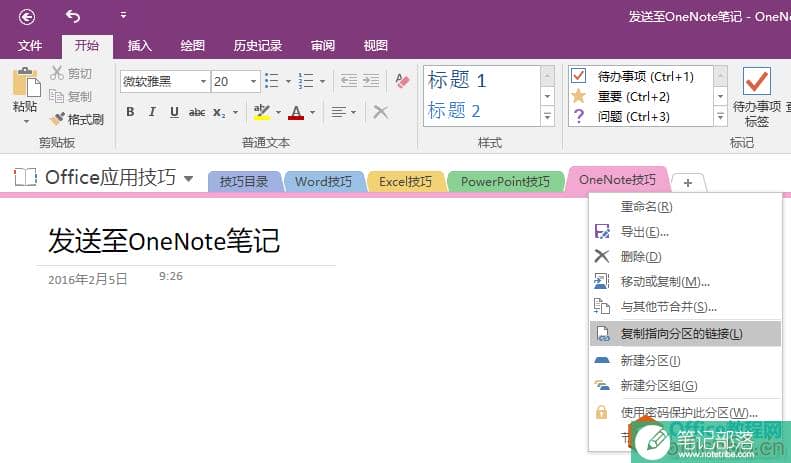Choose 与其他节合并(S)... in context menu

[x=685, y=306]
